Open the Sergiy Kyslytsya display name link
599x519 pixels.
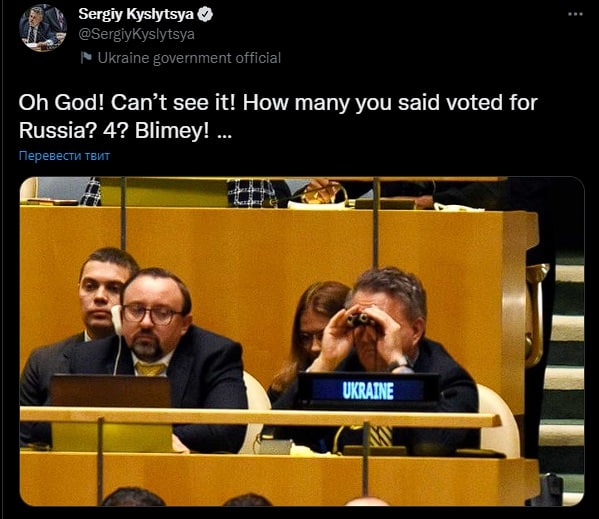(x=136, y=15)
